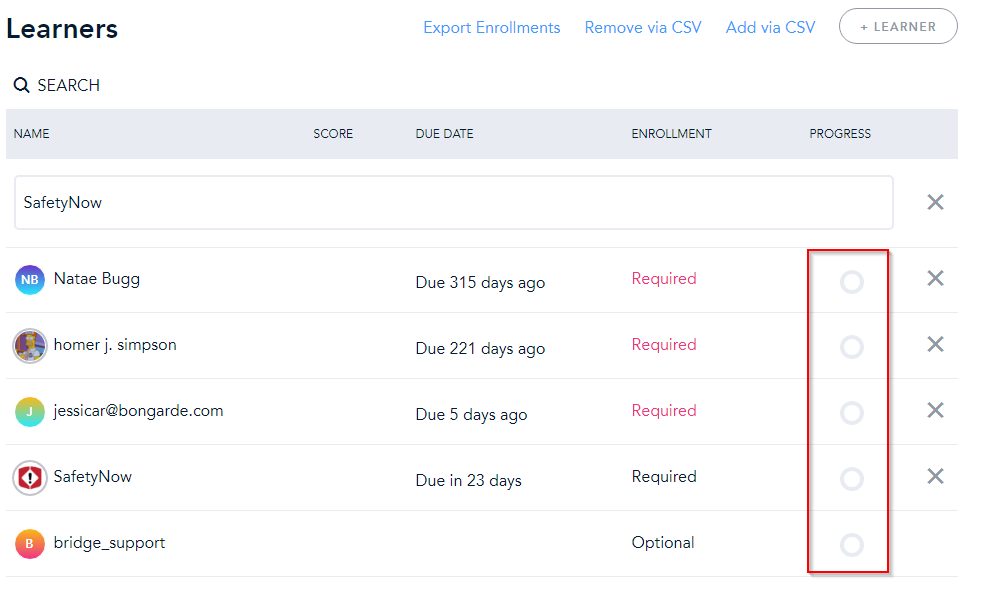
Task: Click Natae Bugg's NB avatar
Action: 30,280
